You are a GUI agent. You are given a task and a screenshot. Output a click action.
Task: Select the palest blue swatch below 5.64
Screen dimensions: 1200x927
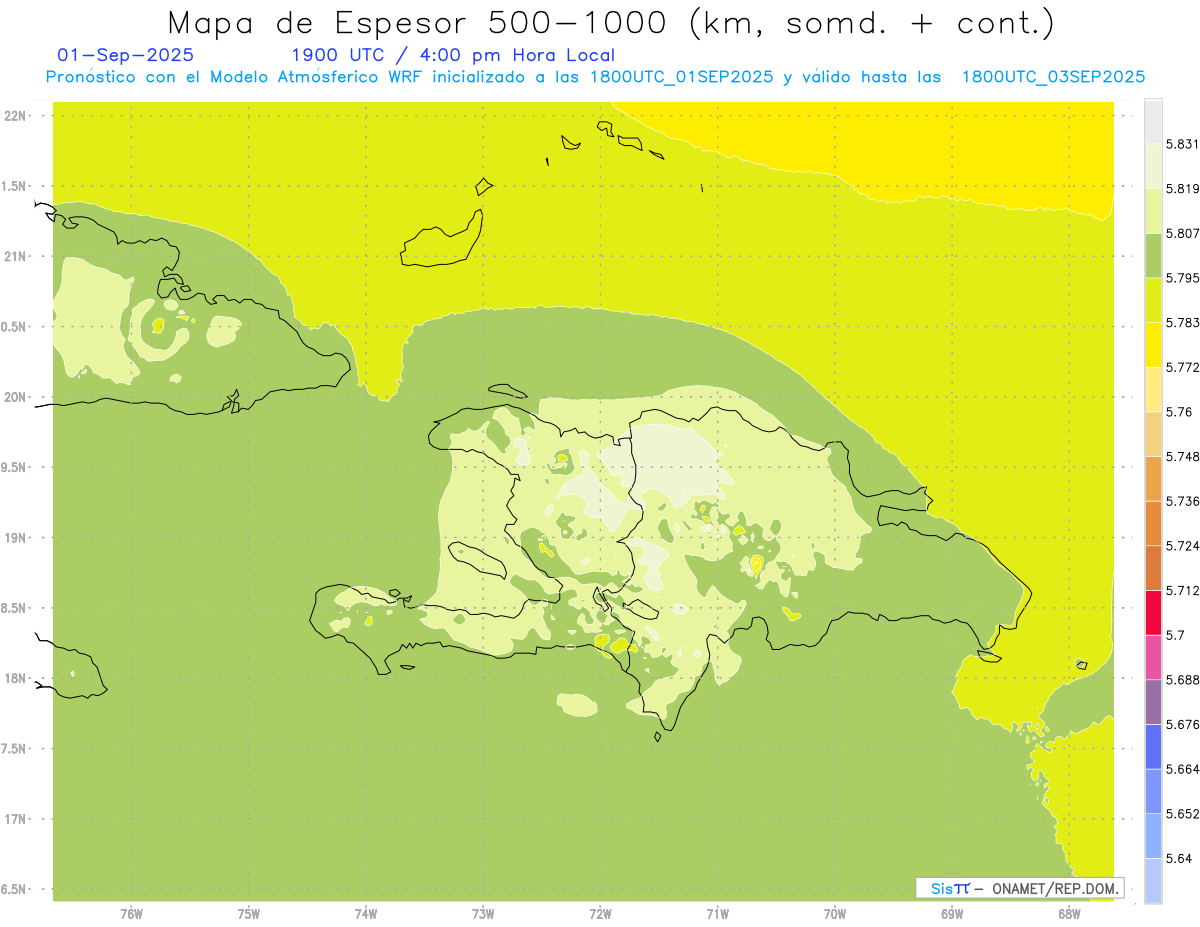pos(1153,881)
